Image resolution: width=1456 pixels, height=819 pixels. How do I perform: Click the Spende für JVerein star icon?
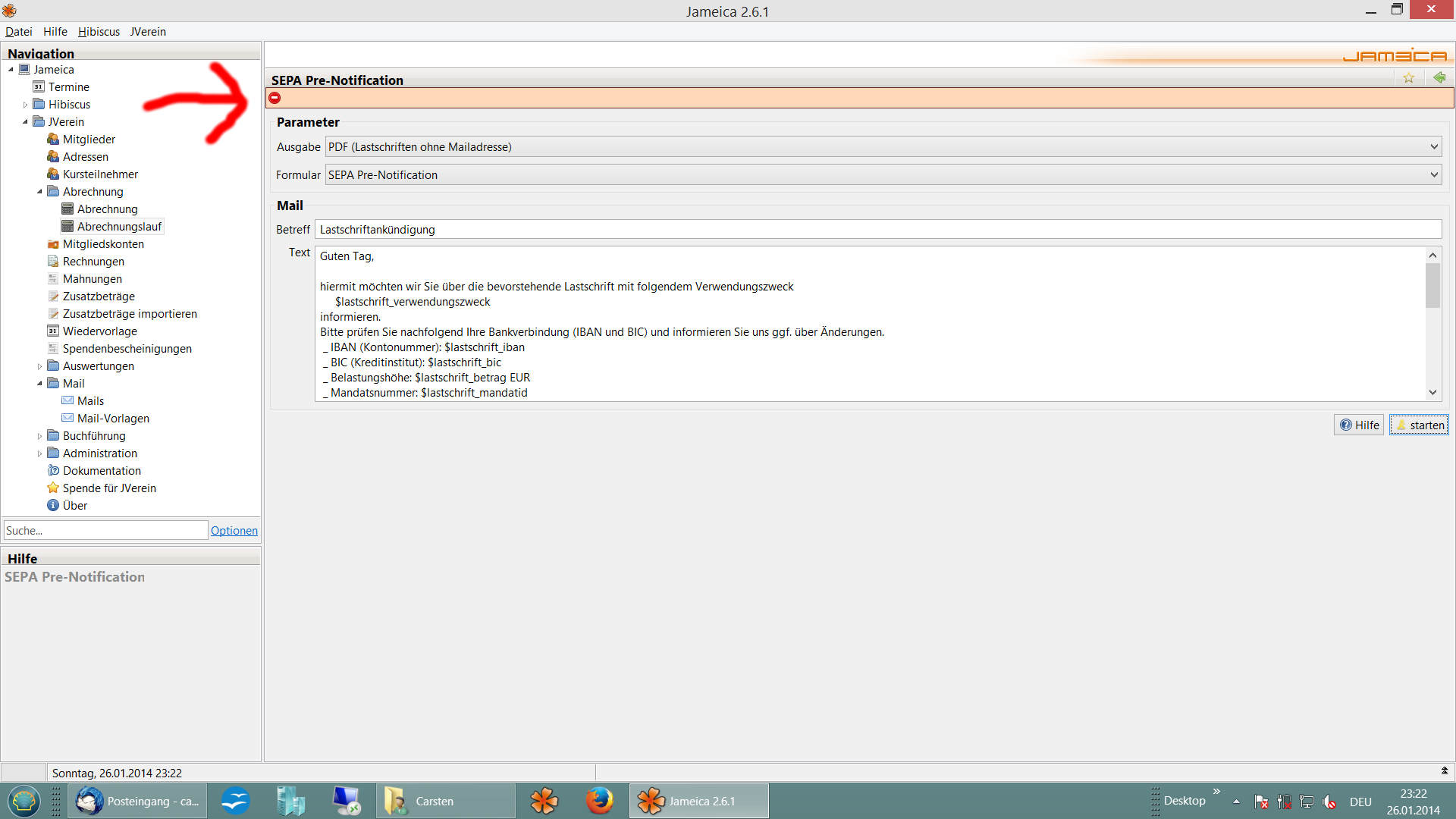coord(53,488)
